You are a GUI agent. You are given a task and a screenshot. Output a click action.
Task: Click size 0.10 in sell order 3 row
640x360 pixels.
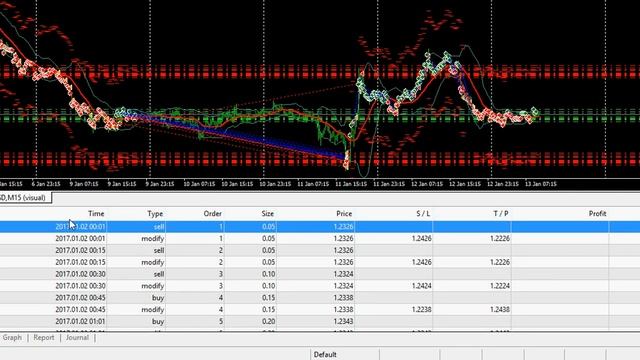(268, 274)
